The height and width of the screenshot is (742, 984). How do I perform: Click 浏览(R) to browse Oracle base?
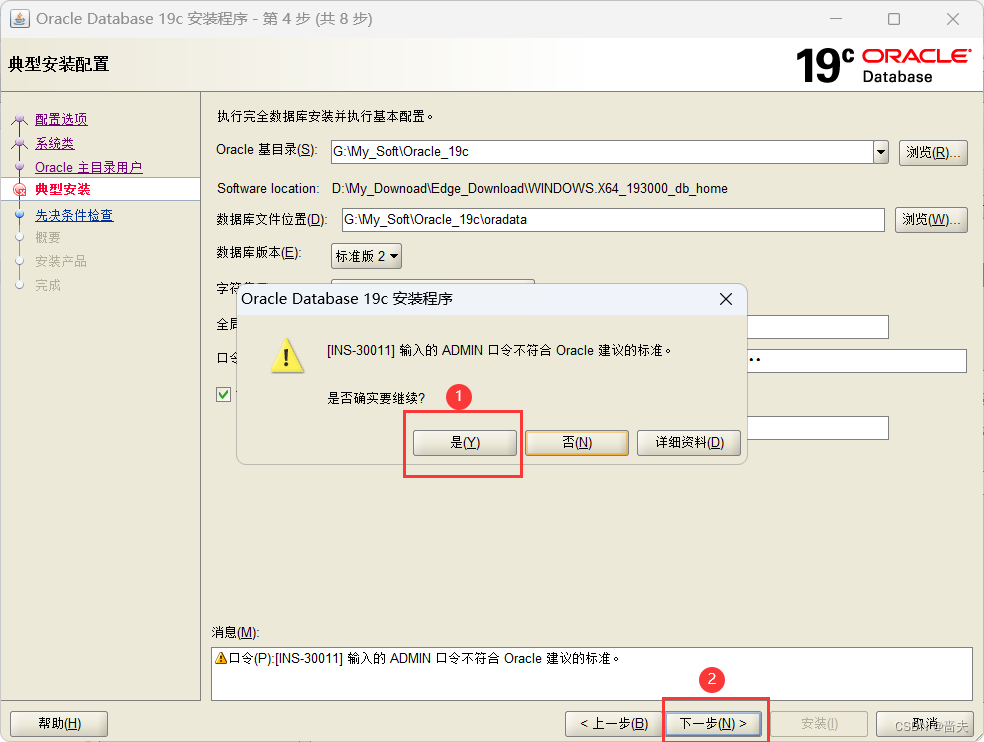pos(933,153)
